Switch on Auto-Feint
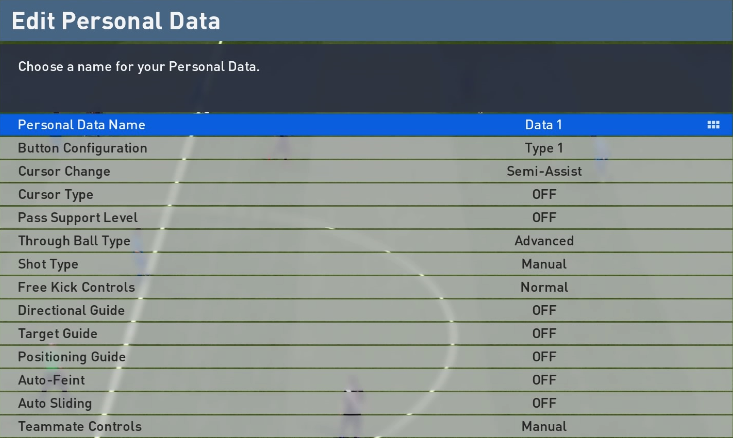 (x=544, y=380)
